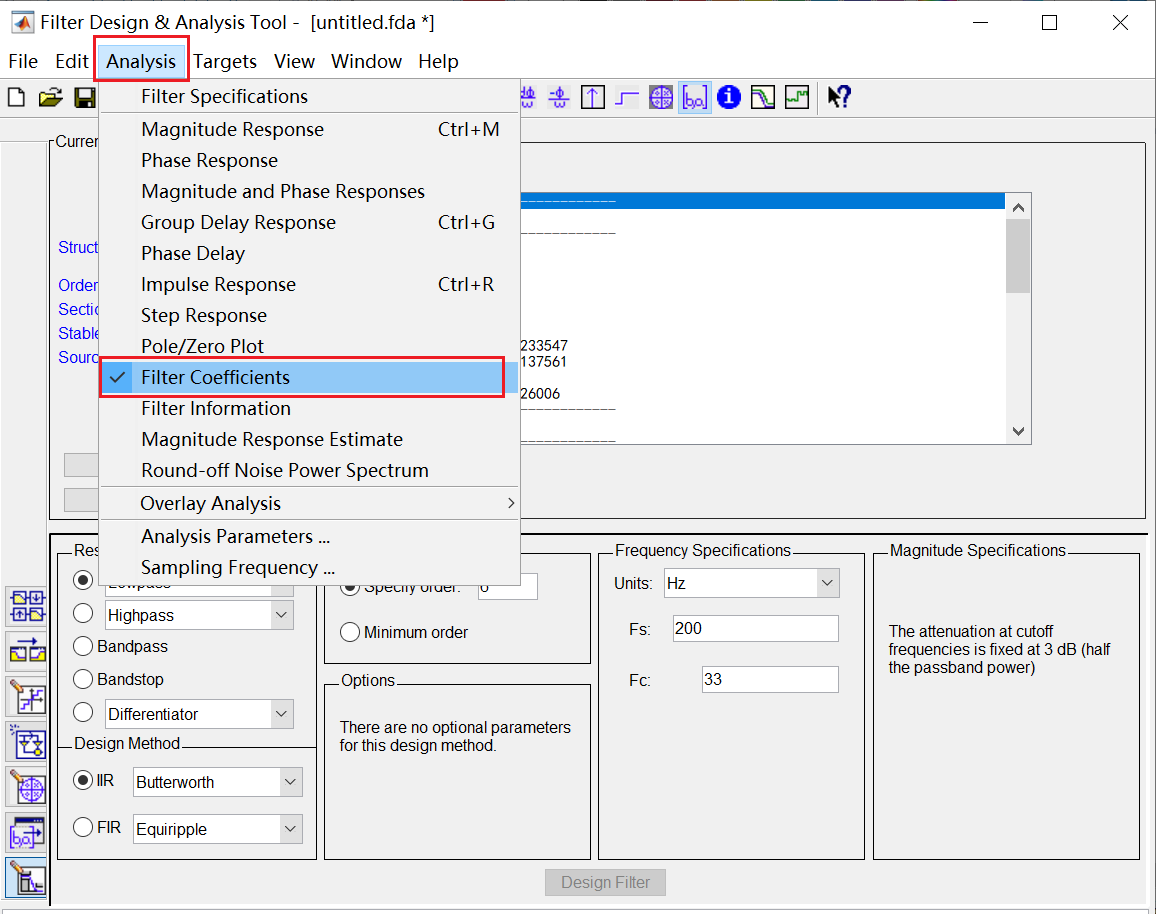The height and width of the screenshot is (914, 1156).
Task: Open Sampling Frequency dialog entry
Action: (309, 568)
